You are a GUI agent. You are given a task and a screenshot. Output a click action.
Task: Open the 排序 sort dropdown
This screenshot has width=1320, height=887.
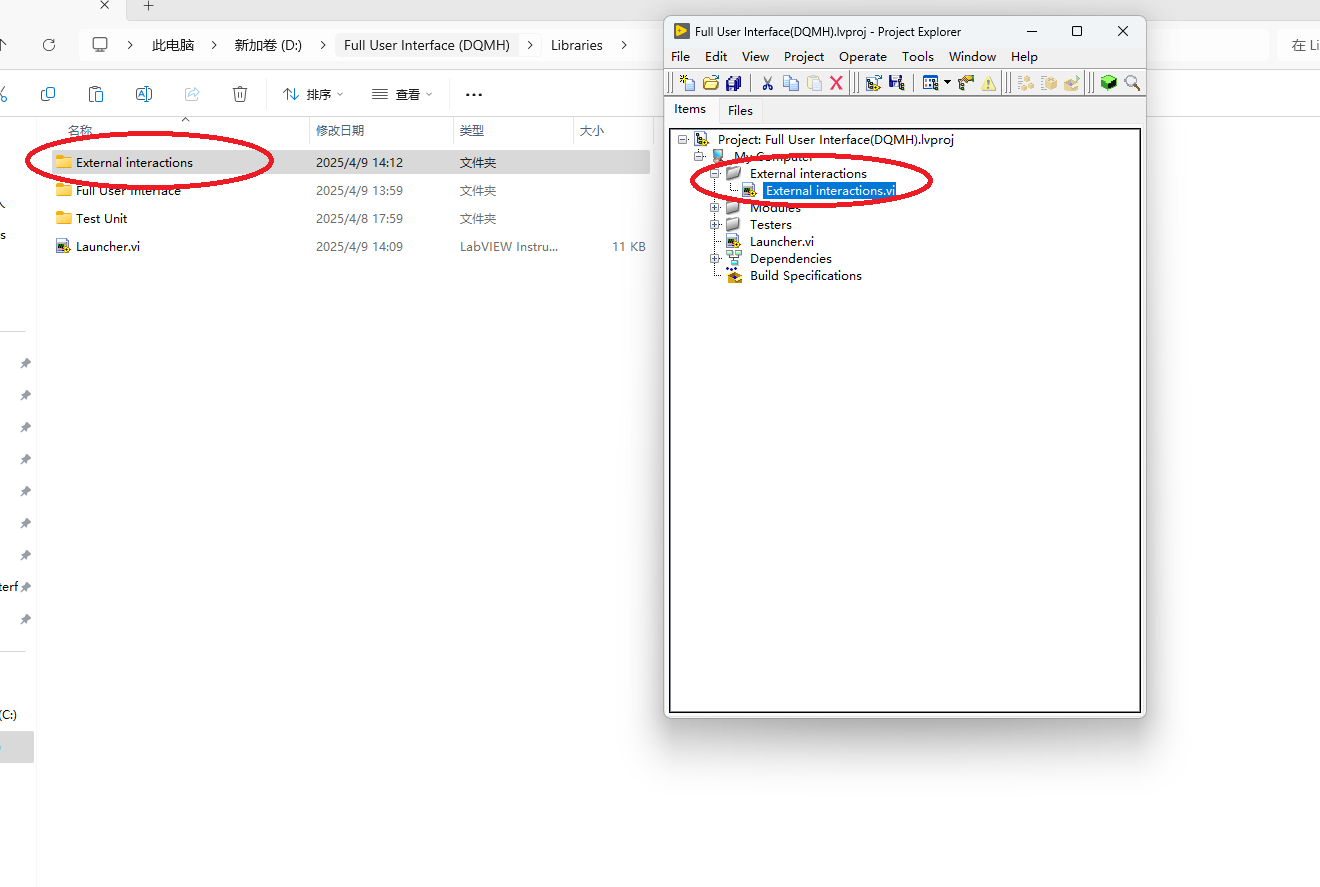pos(313,94)
